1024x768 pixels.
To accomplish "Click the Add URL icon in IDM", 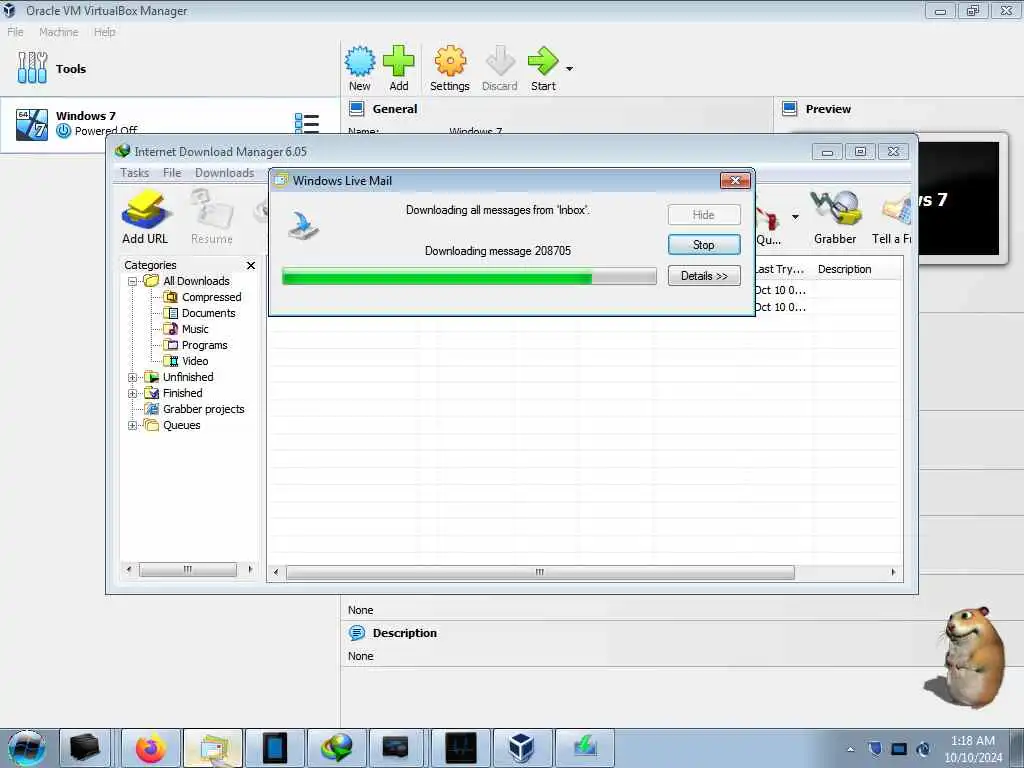I will [x=145, y=210].
